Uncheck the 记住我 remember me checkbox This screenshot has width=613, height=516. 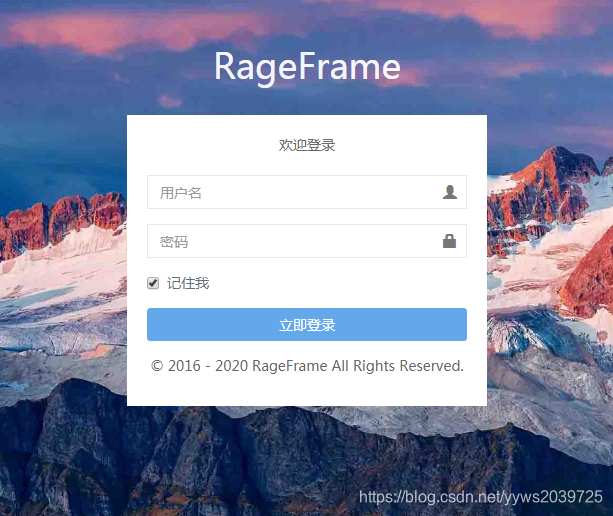(x=153, y=283)
